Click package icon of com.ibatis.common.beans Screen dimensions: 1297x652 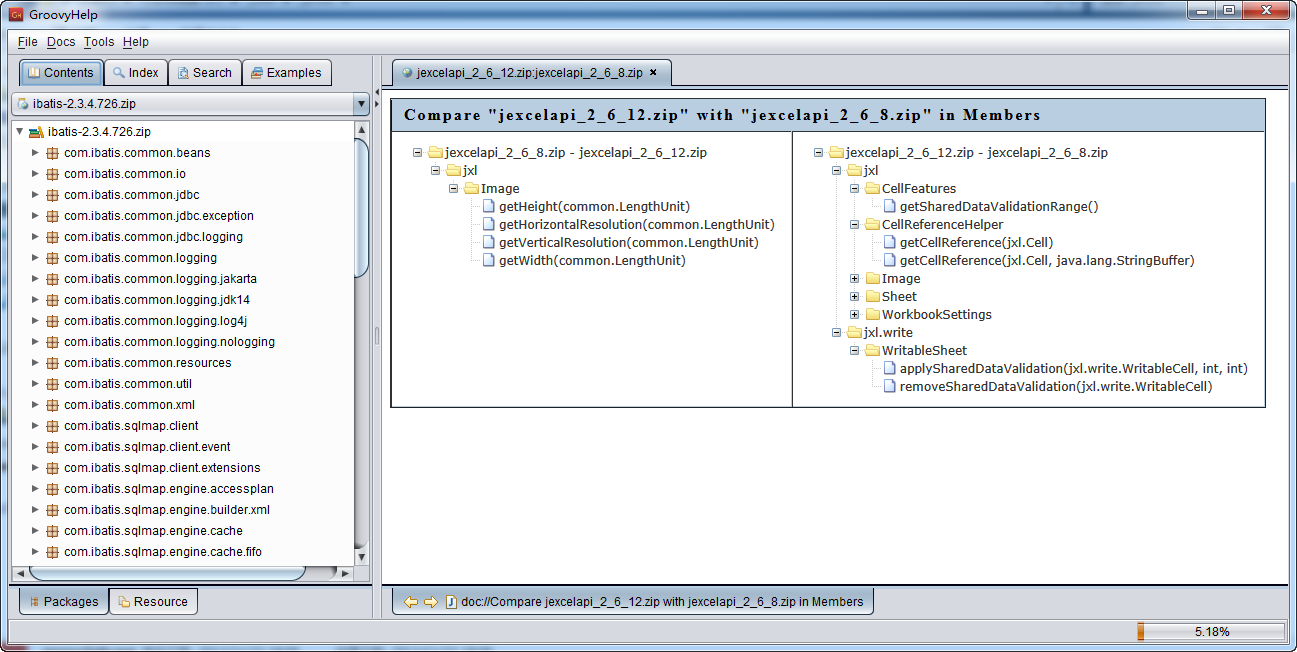pyautogui.click(x=52, y=153)
